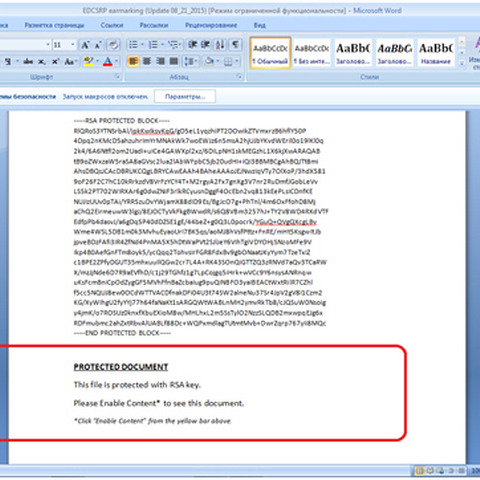This screenshot has width=480, height=480.
Task: Clear formatting with the eraser icon
Action: [x=113, y=45]
